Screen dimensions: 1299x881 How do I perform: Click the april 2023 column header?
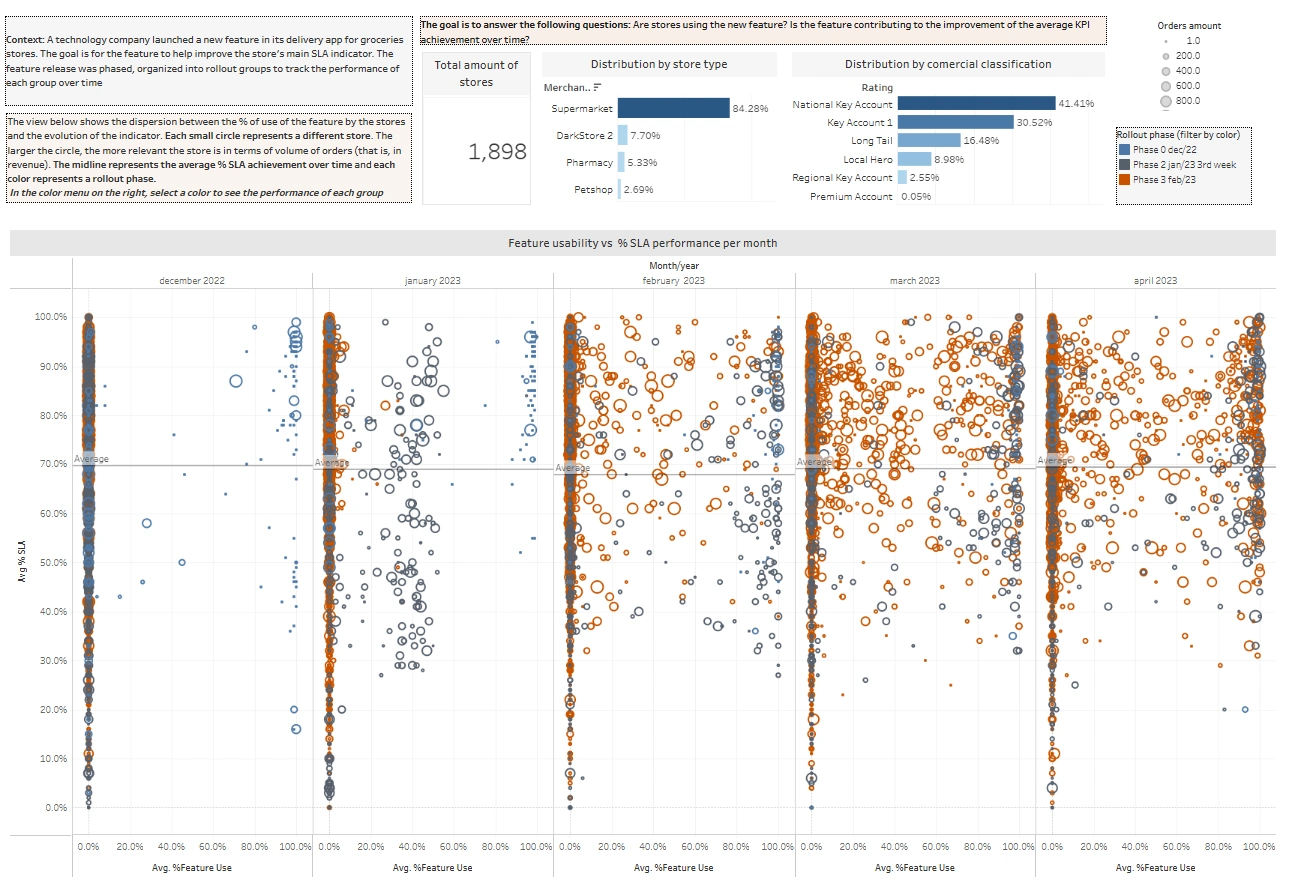(1155, 281)
